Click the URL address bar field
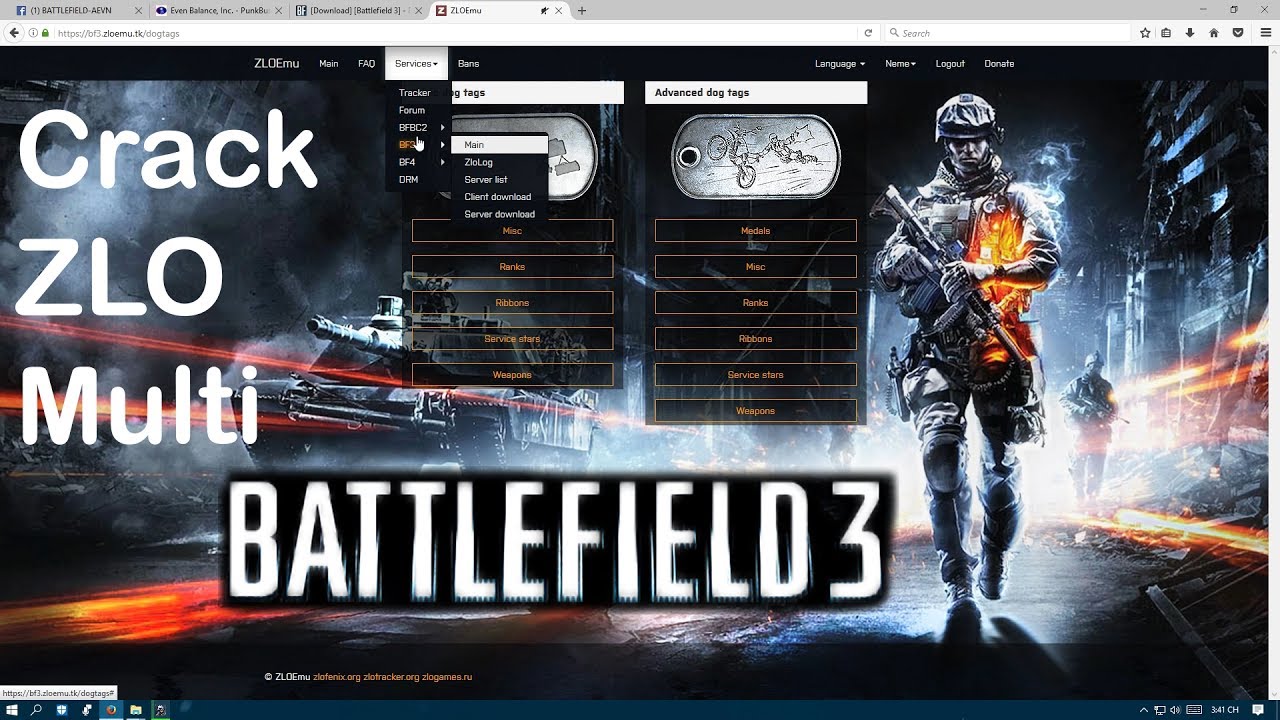Image resolution: width=1280 pixels, height=720 pixels. click(455, 33)
